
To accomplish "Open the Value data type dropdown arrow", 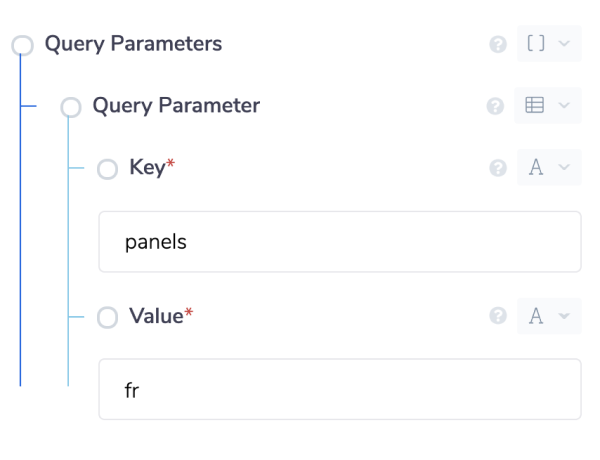I will pos(564,317).
